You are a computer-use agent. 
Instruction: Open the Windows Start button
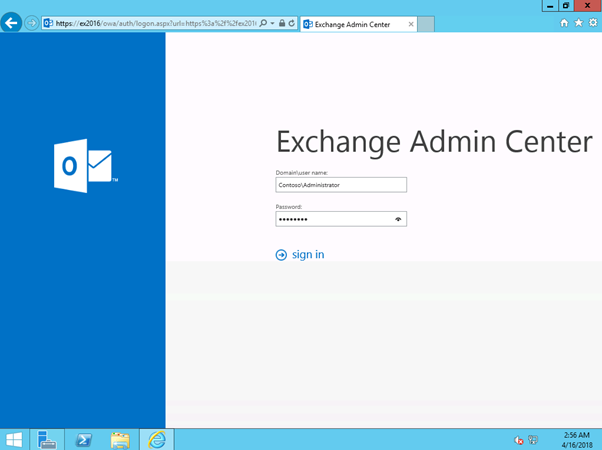click(x=14, y=440)
